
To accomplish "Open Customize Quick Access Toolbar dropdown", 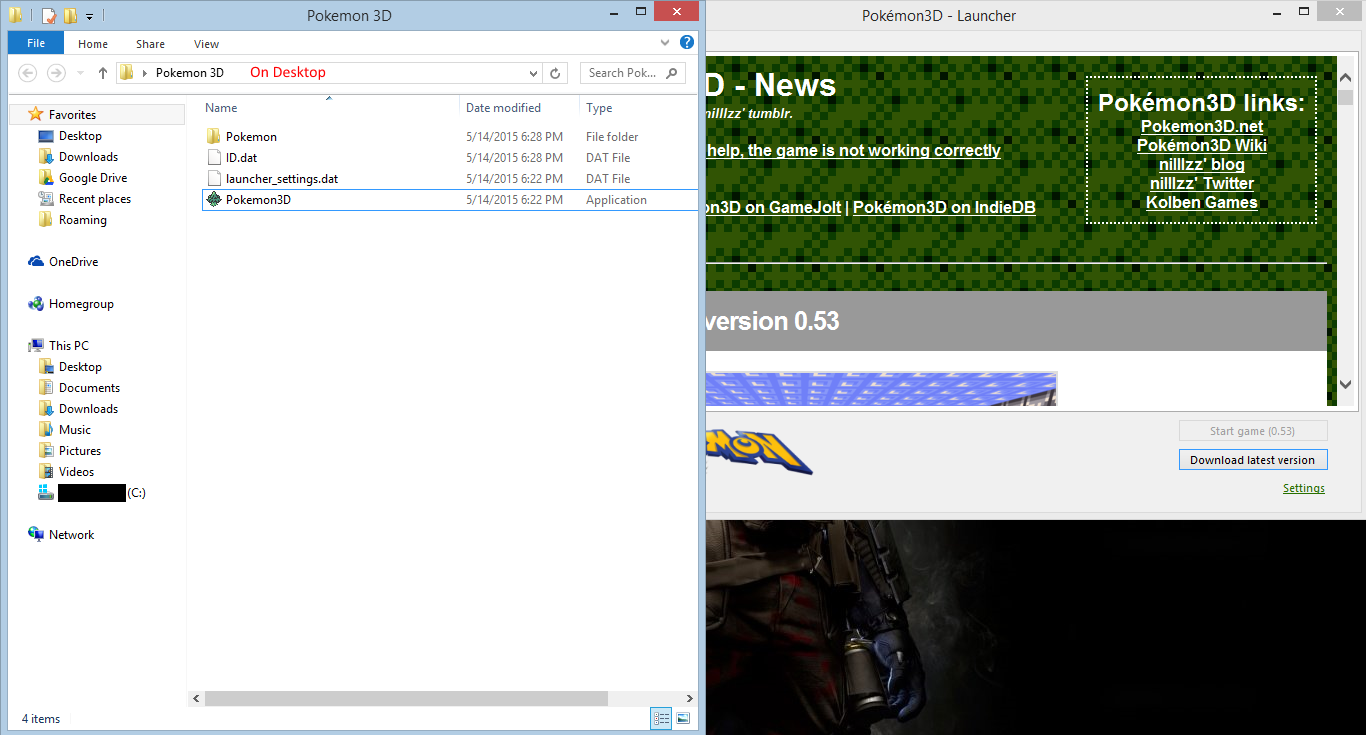I will [x=89, y=17].
